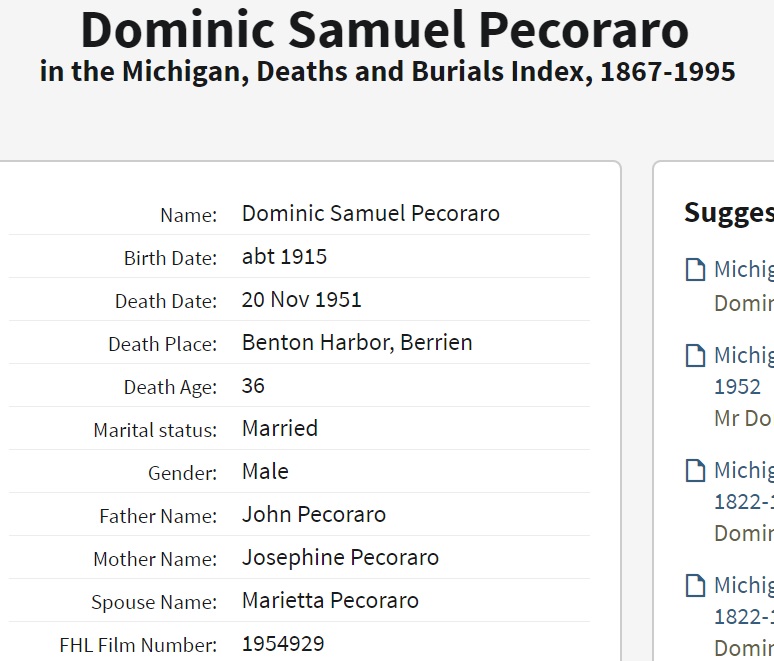
Task: Click the Married marital status value
Action: [279, 428]
